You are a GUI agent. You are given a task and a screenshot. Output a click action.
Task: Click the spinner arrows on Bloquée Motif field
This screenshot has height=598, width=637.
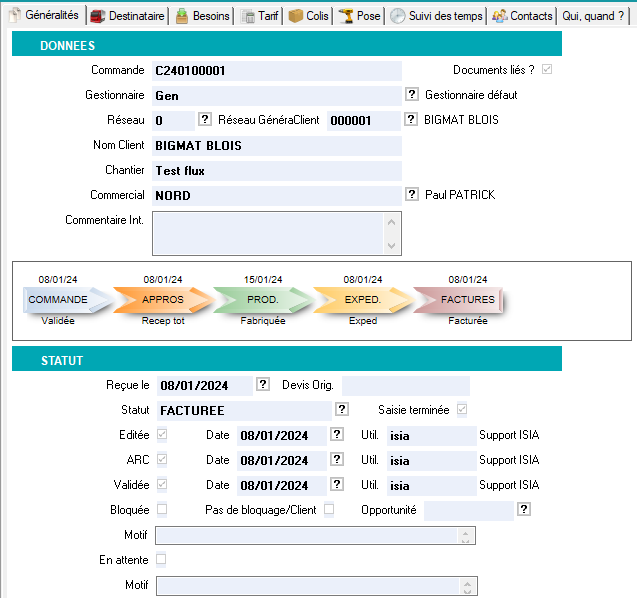click(465, 535)
